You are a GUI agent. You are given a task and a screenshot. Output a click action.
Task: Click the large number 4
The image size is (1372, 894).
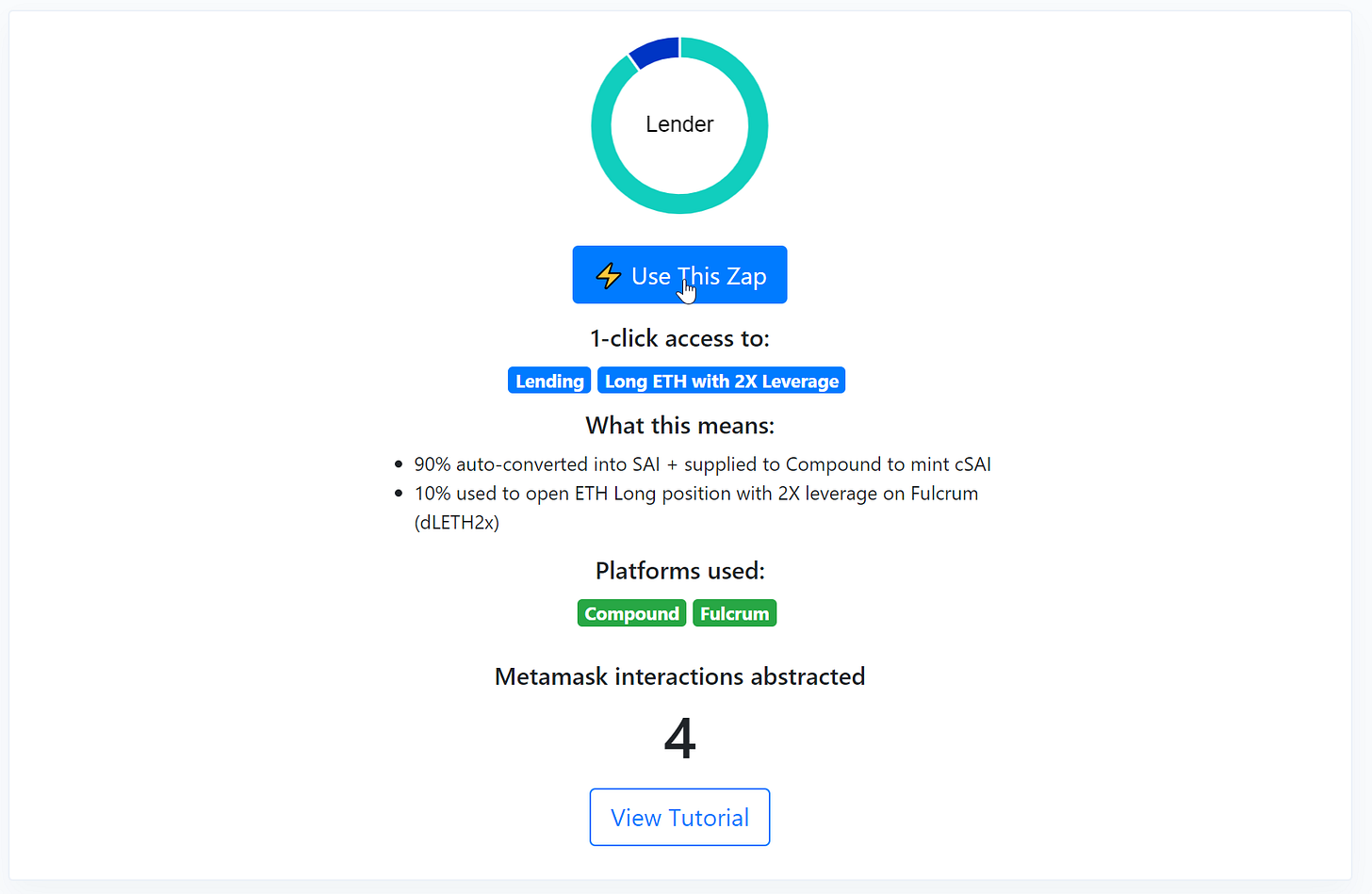pos(679,738)
